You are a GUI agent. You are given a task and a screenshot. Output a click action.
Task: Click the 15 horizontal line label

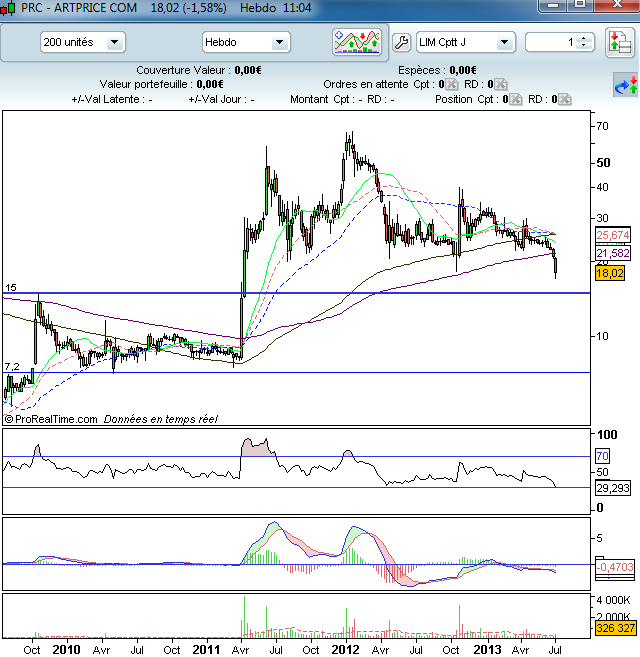pyautogui.click(x=10, y=287)
